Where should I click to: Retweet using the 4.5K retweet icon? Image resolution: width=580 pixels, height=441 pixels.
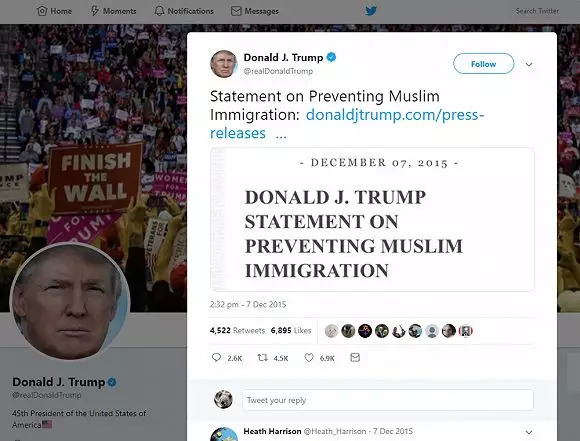pos(263,357)
